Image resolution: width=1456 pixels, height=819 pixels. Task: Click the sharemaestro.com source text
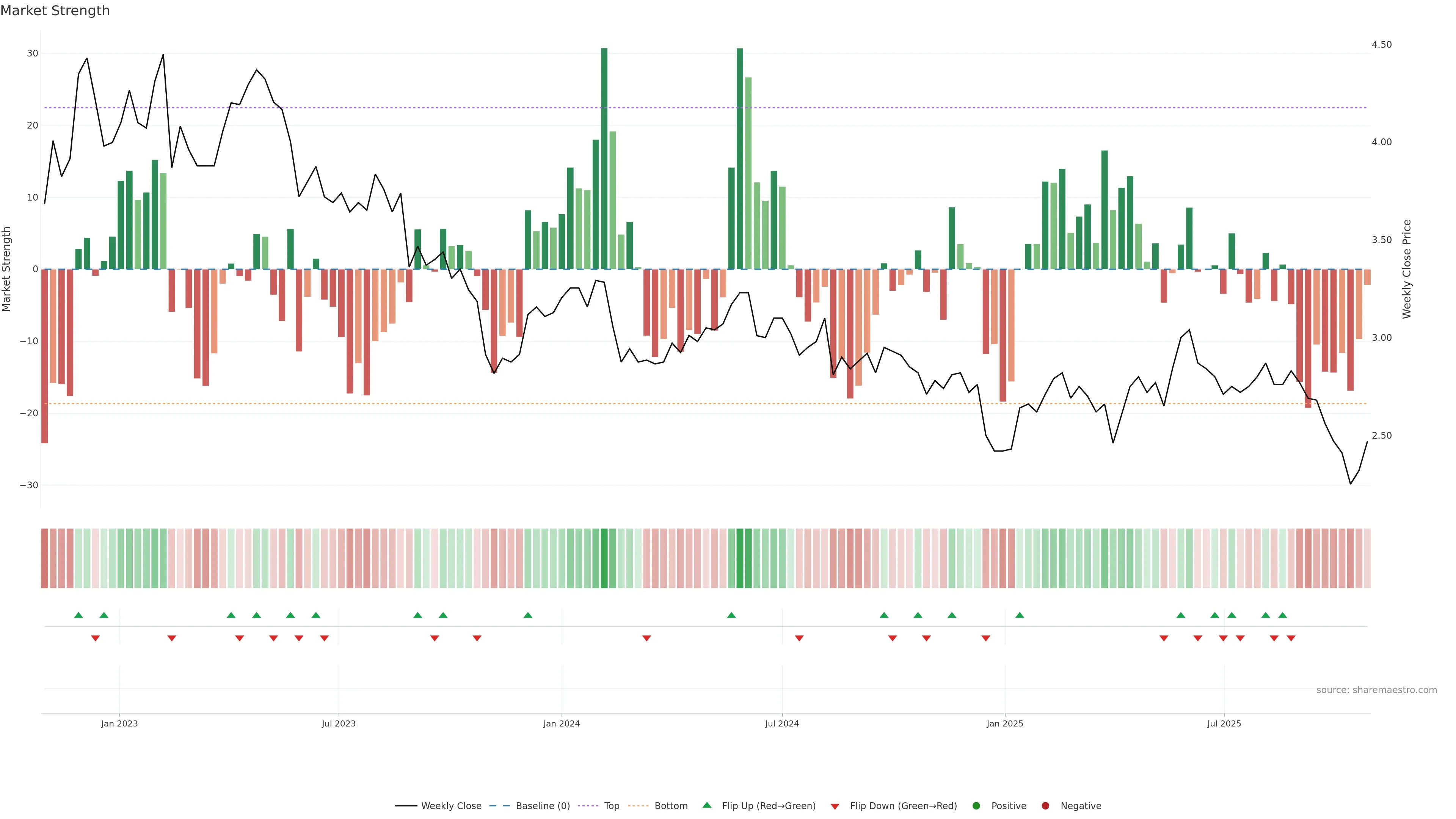pyautogui.click(x=1376, y=690)
